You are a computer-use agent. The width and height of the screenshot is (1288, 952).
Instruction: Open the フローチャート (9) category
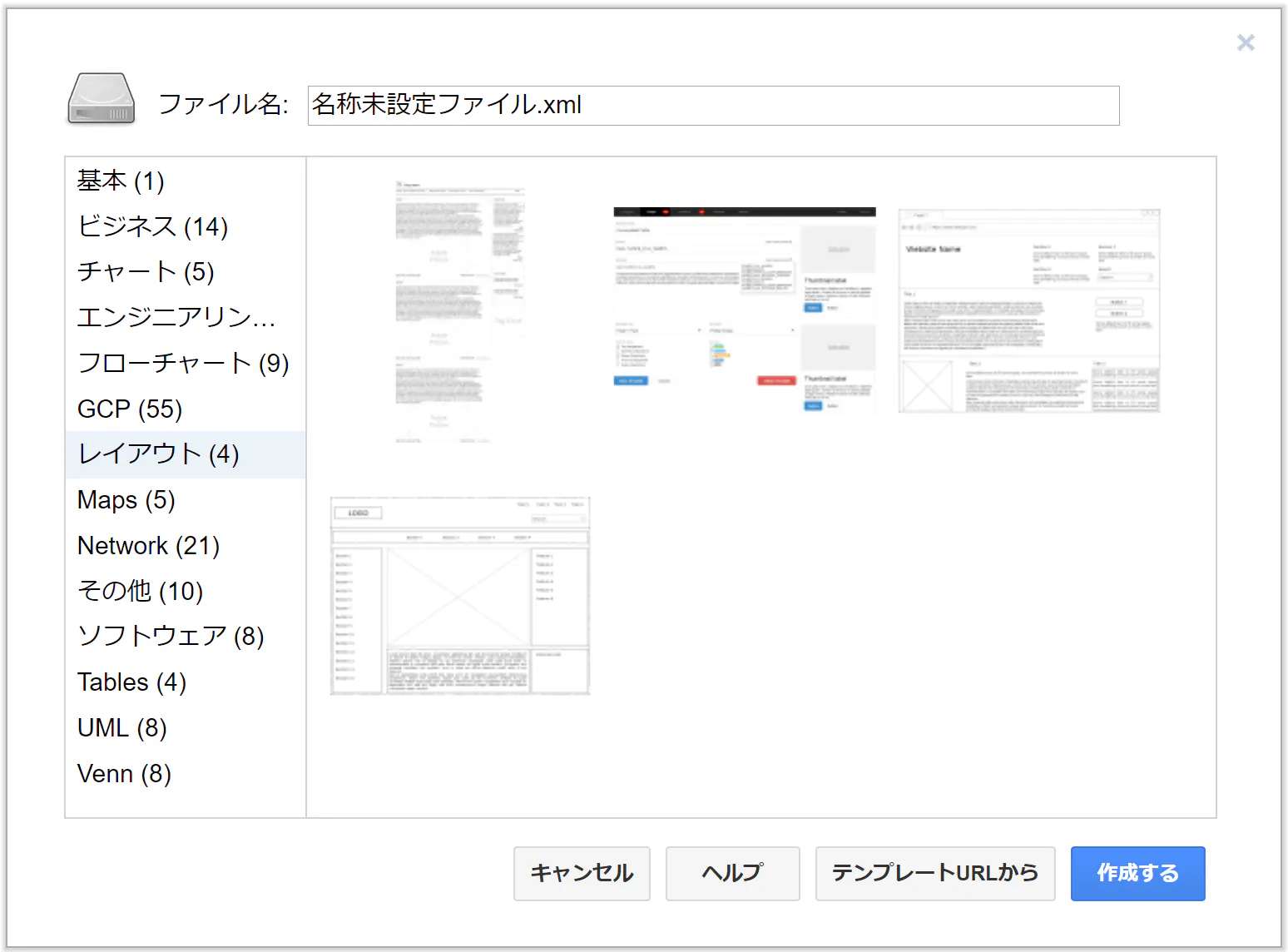pos(186,363)
